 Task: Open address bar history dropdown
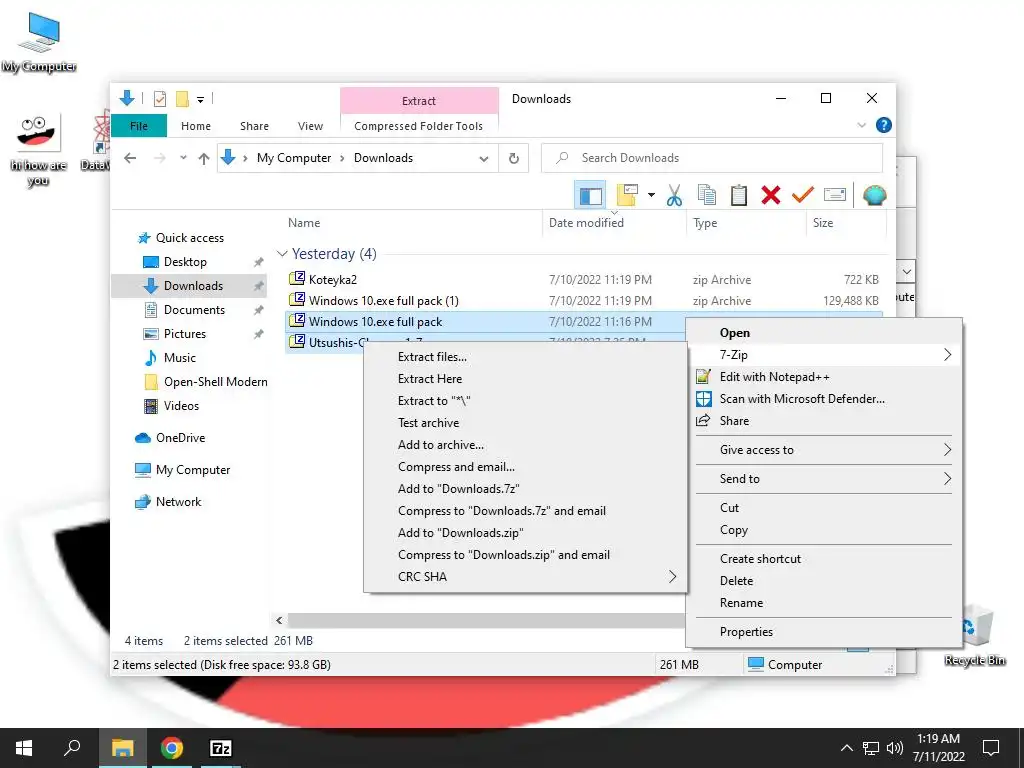pos(483,158)
